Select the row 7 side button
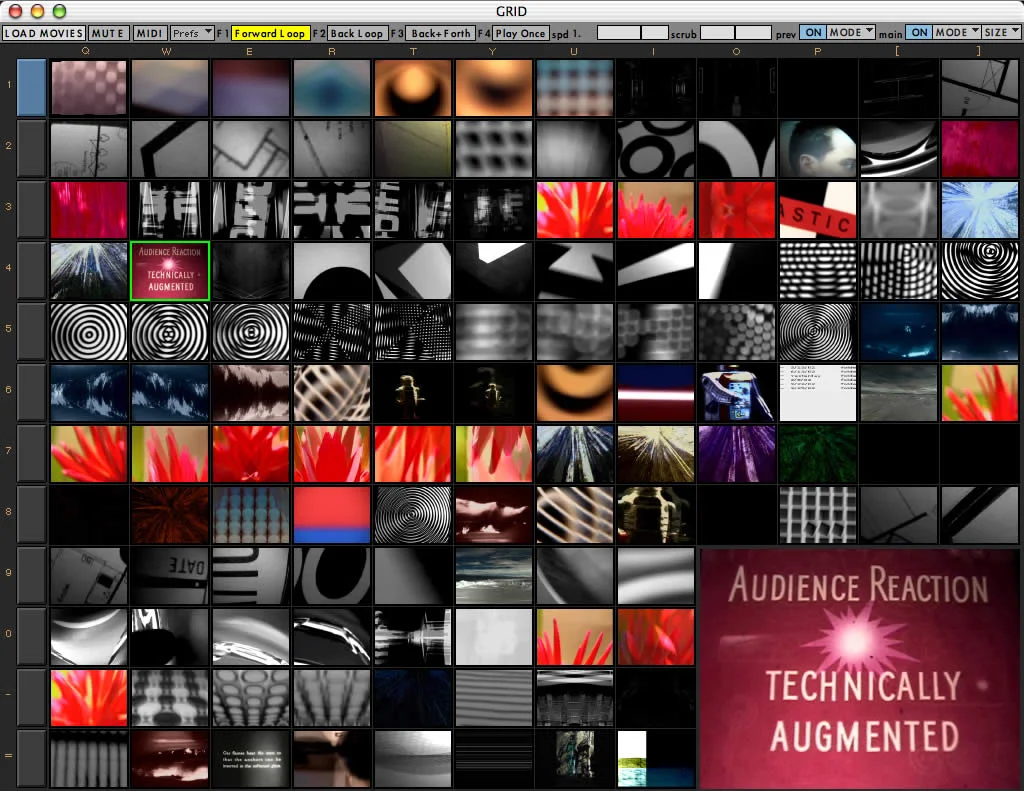The height and width of the screenshot is (791, 1024). click(x=31, y=453)
